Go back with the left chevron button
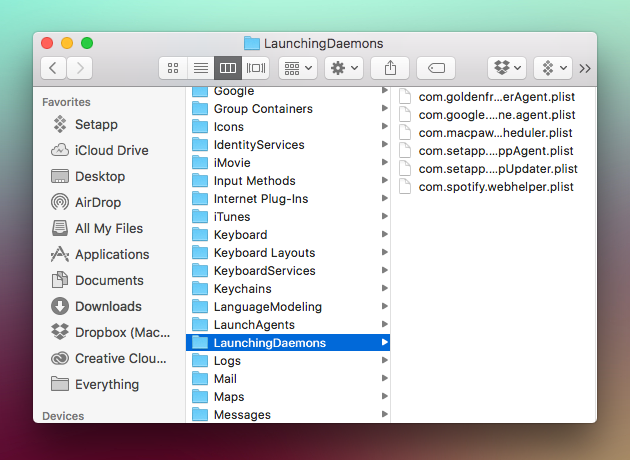The height and width of the screenshot is (460, 630). [53, 68]
